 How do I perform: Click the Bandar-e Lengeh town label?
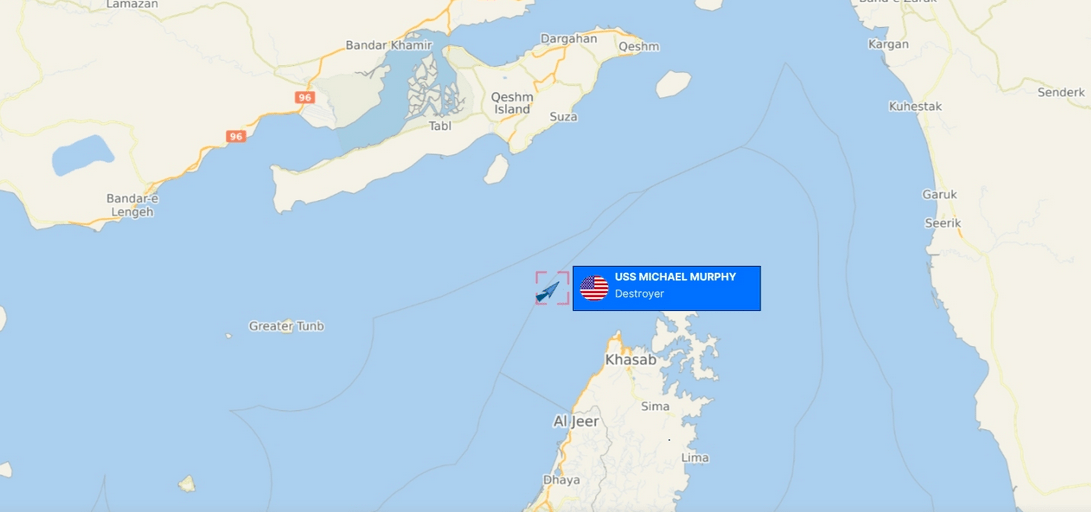(132, 206)
